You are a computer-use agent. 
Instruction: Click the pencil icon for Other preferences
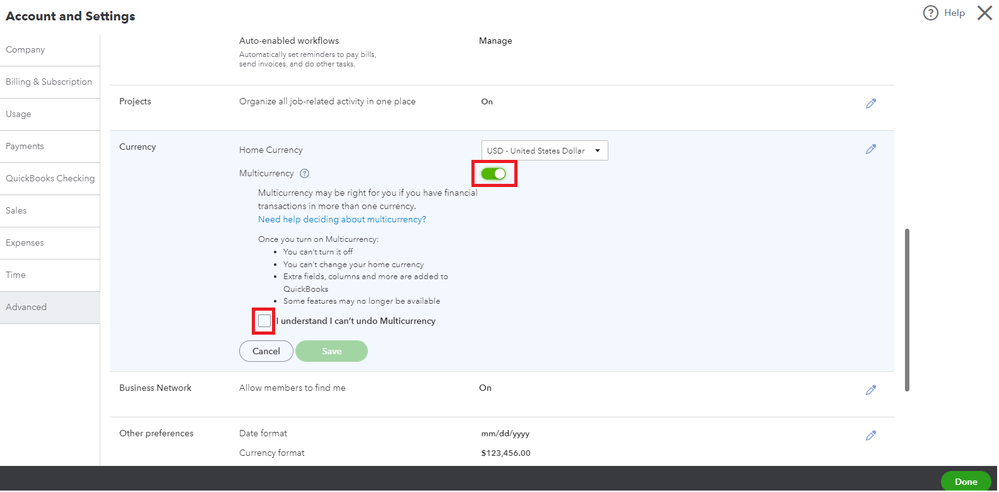[x=871, y=435]
